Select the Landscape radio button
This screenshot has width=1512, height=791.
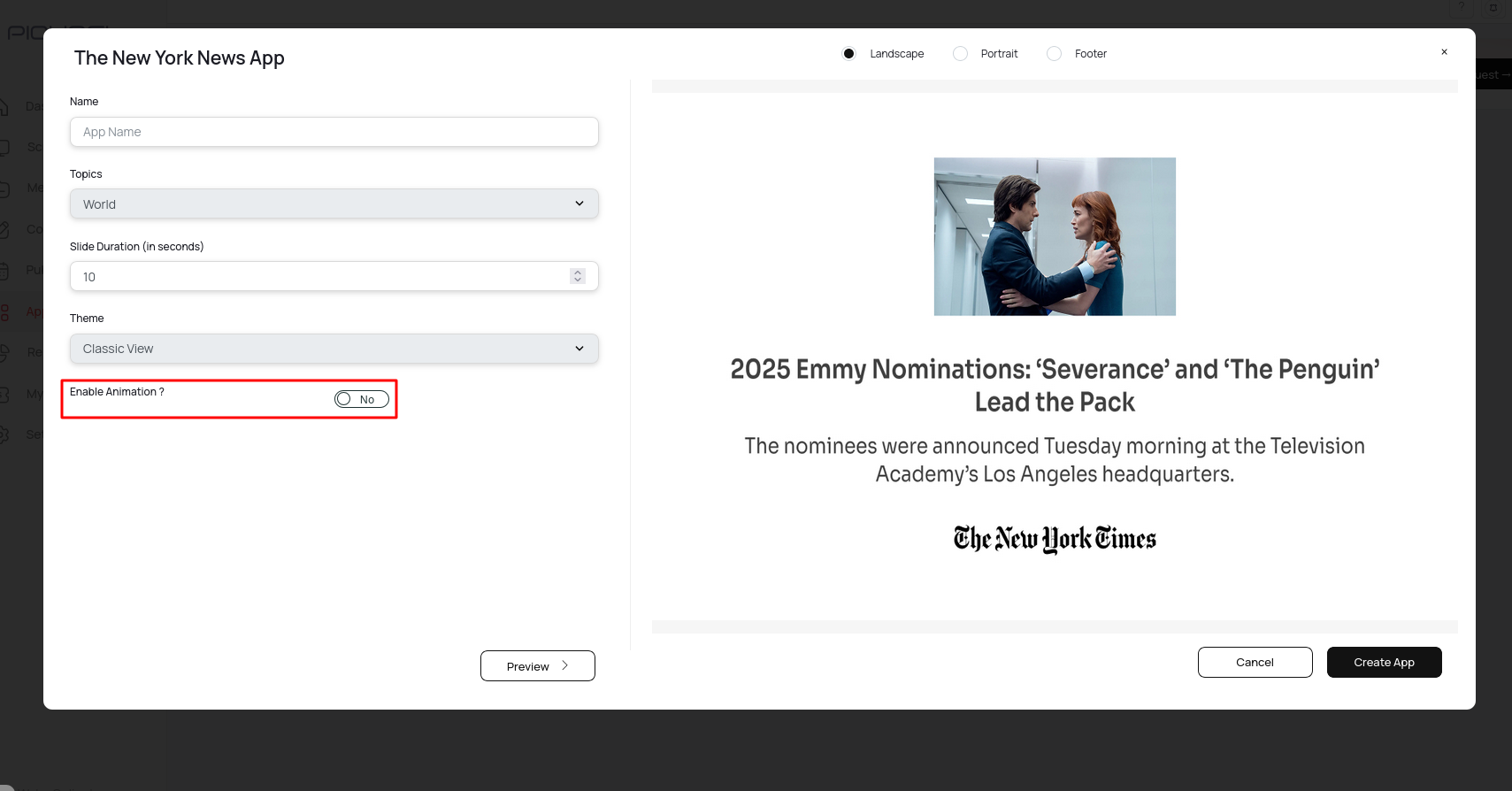pyautogui.click(x=848, y=54)
